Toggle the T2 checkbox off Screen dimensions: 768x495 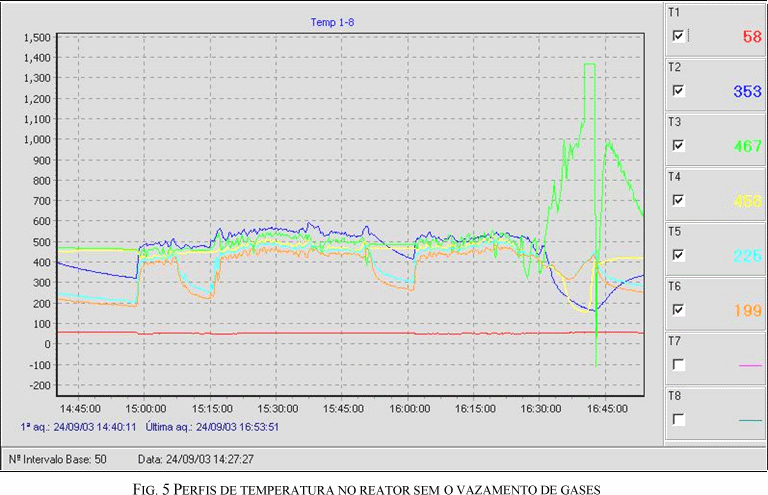click(679, 91)
